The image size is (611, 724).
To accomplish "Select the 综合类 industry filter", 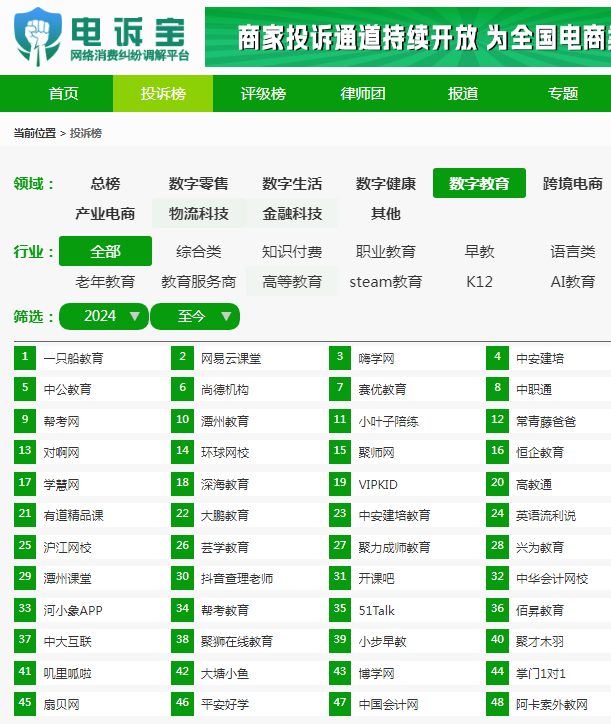I will (199, 251).
